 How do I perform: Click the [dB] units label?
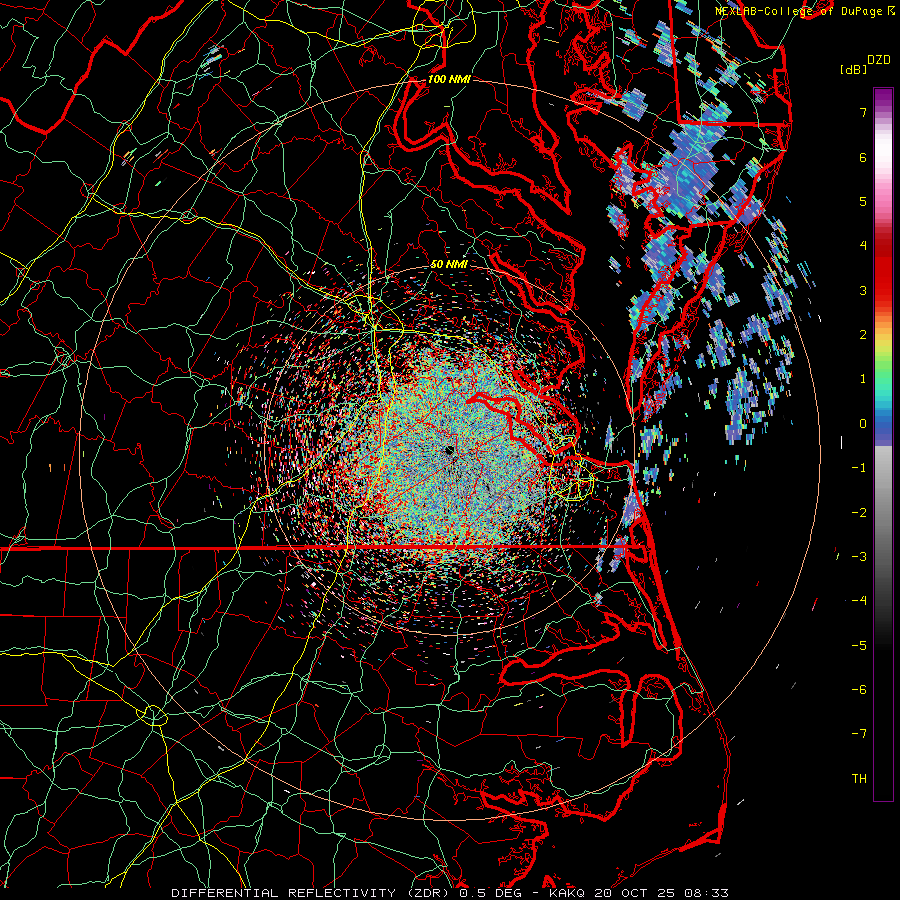click(x=853, y=70)
